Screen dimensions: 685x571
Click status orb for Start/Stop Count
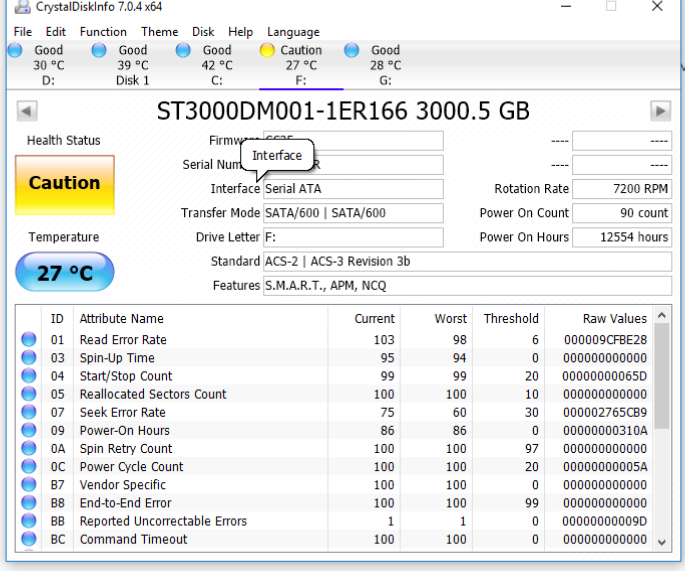coord(29,376)
